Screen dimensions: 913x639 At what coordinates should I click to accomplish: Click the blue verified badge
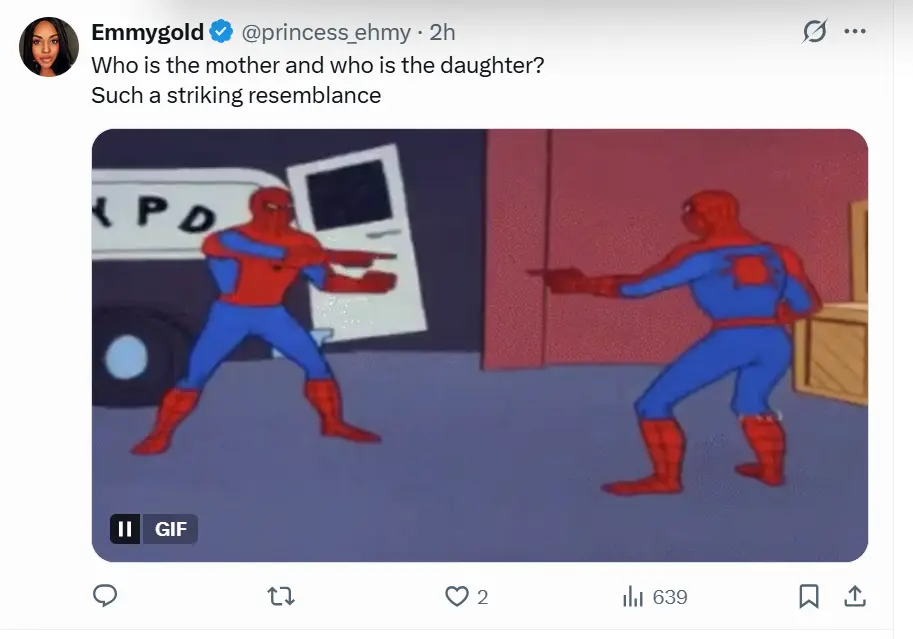click(221, 31)
